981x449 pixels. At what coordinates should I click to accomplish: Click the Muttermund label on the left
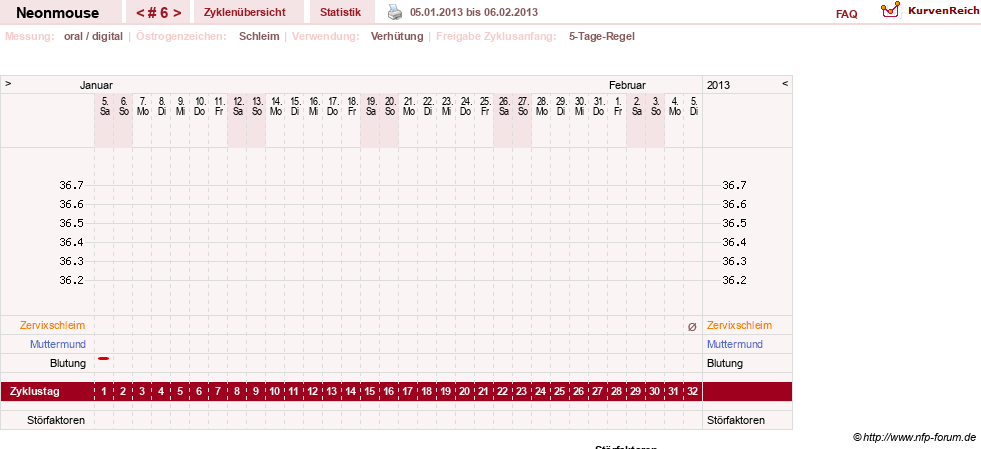pyautogui.click(x=58, y=344)
